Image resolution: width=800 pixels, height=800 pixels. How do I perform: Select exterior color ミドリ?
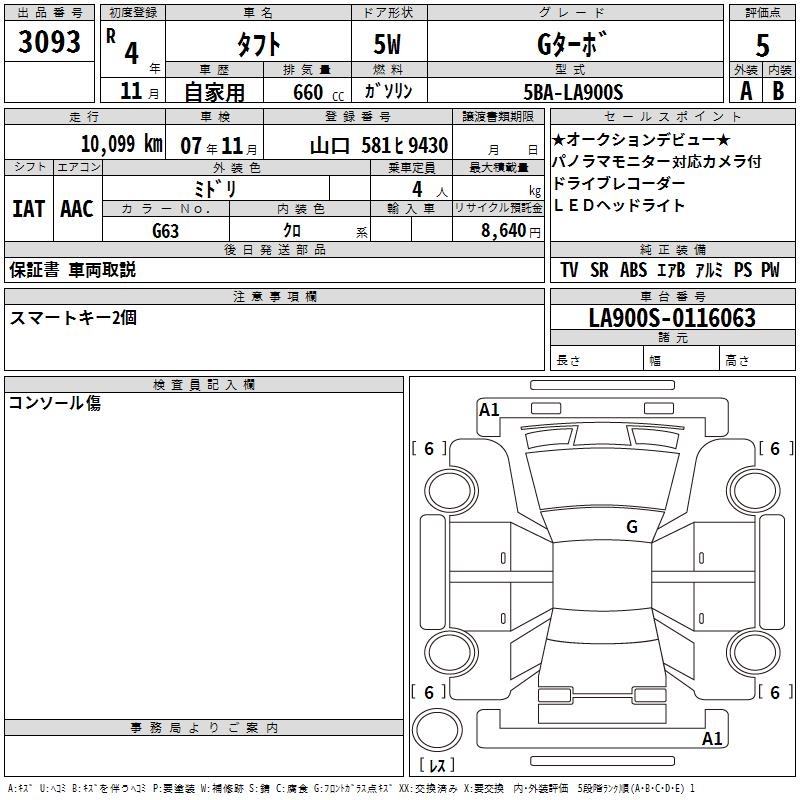(215, 189)
